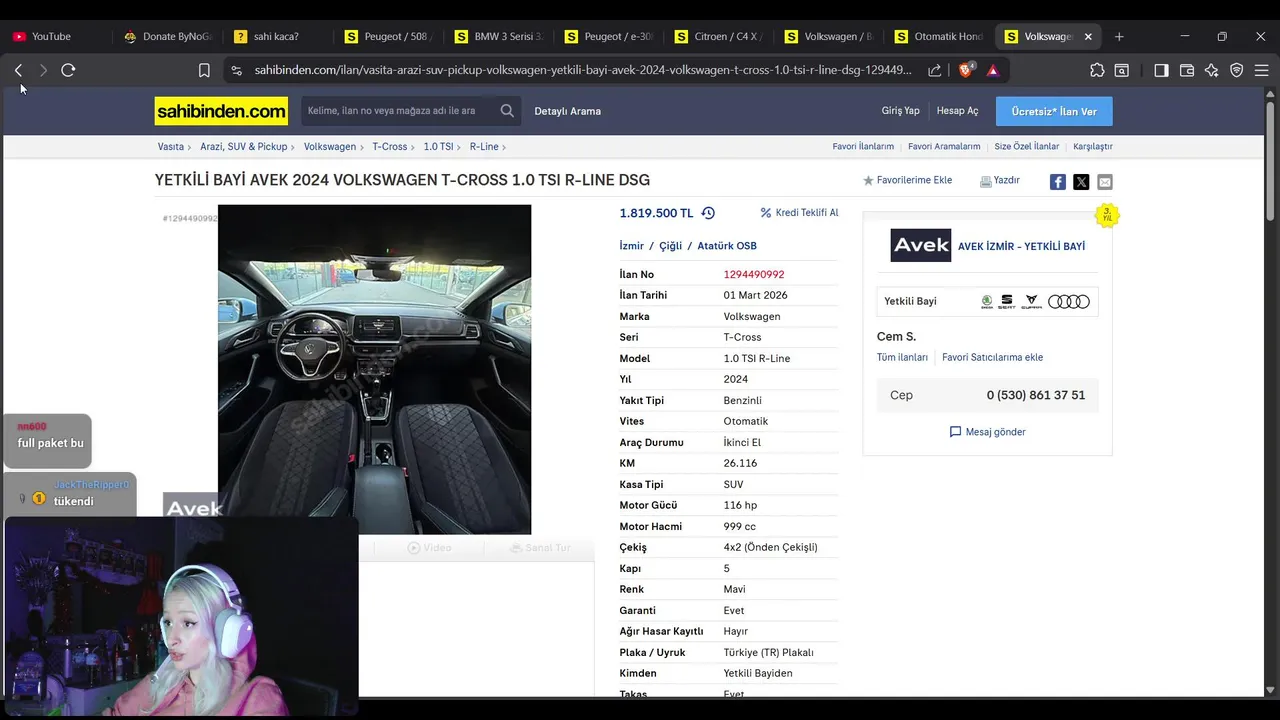1280x720 pixels.
Task: Open the browser extensions puzzle icon
Action: [1097, 70]
